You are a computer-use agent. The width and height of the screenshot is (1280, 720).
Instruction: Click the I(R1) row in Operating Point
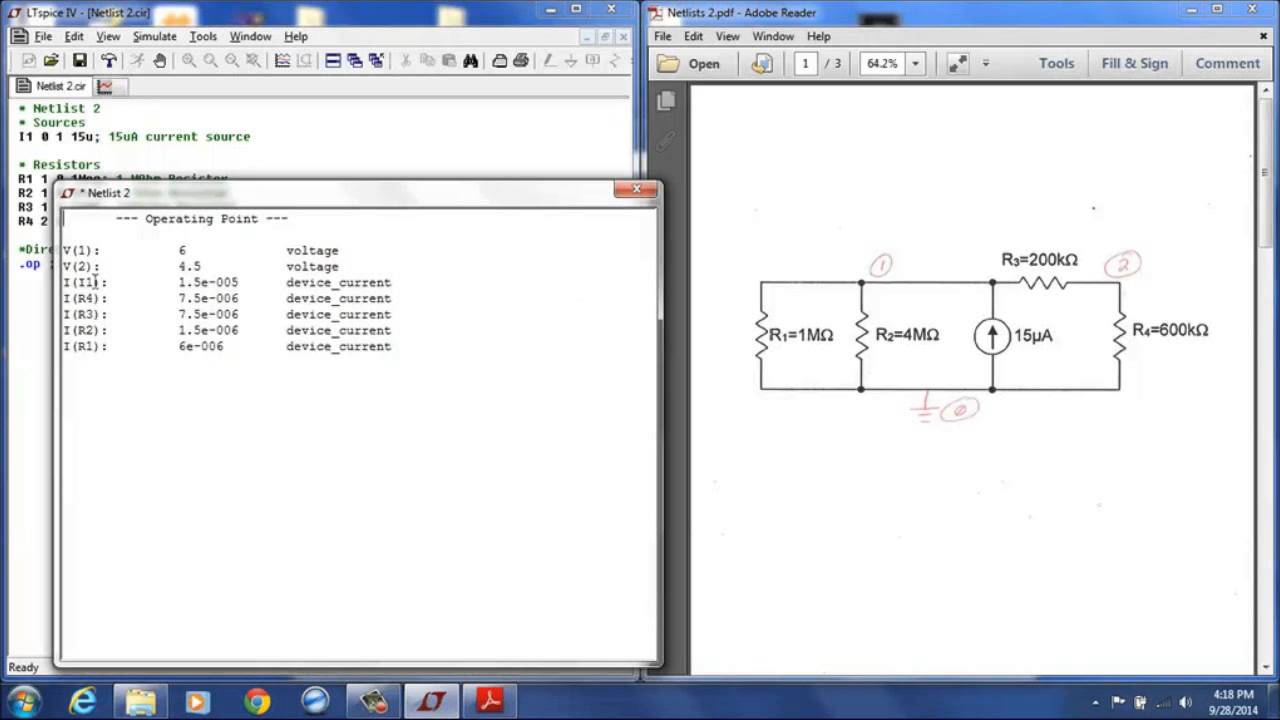227,346
